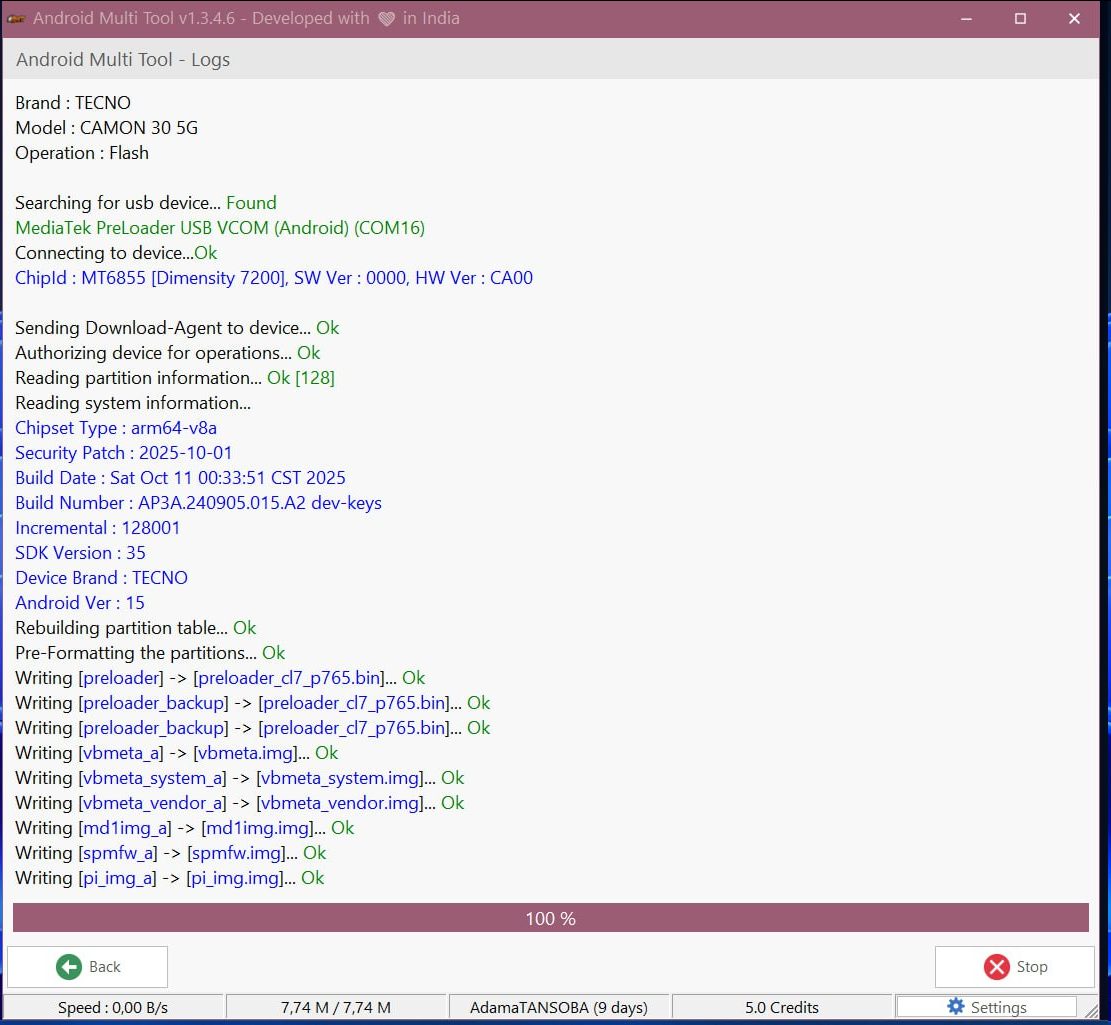The image size is (1111, 1025).
Task: Click the 7,74 M transfer size panel
Action: (x=335, y=1007)
